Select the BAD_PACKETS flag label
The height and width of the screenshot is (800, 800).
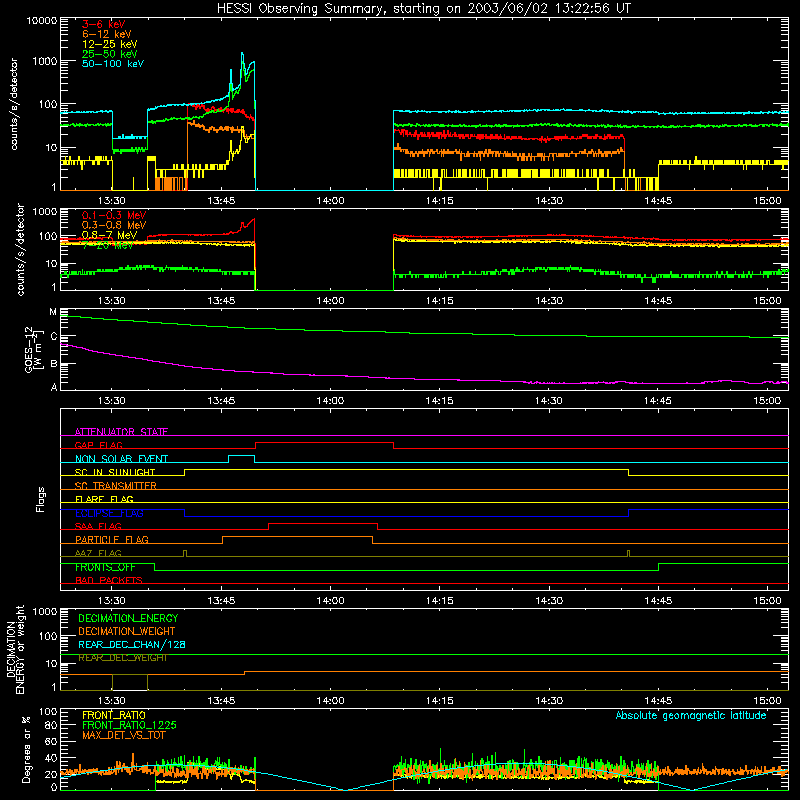click(109, 581)
